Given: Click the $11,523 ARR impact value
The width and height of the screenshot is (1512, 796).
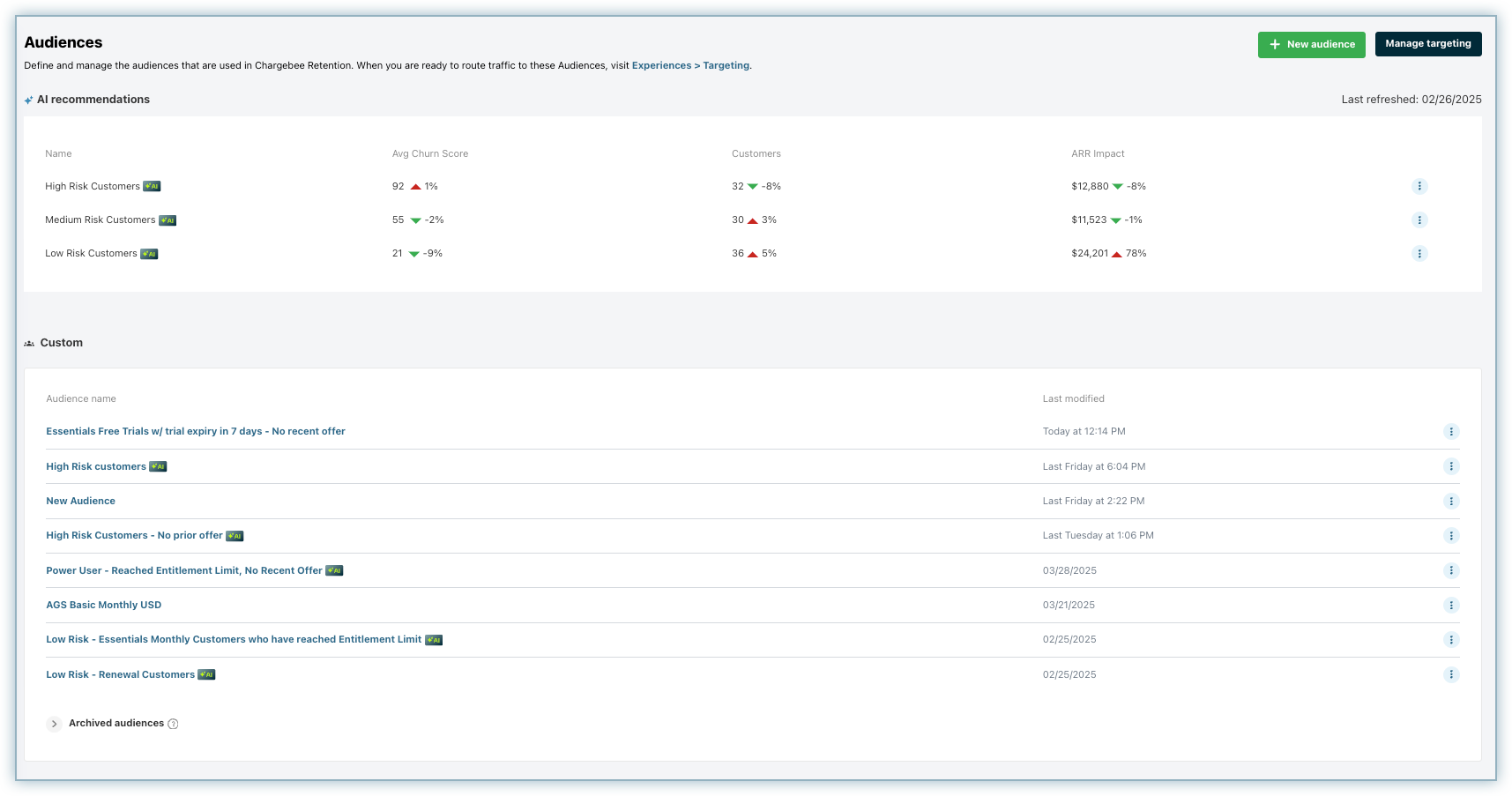Looking at the screenshot, I should (1089, 219).
